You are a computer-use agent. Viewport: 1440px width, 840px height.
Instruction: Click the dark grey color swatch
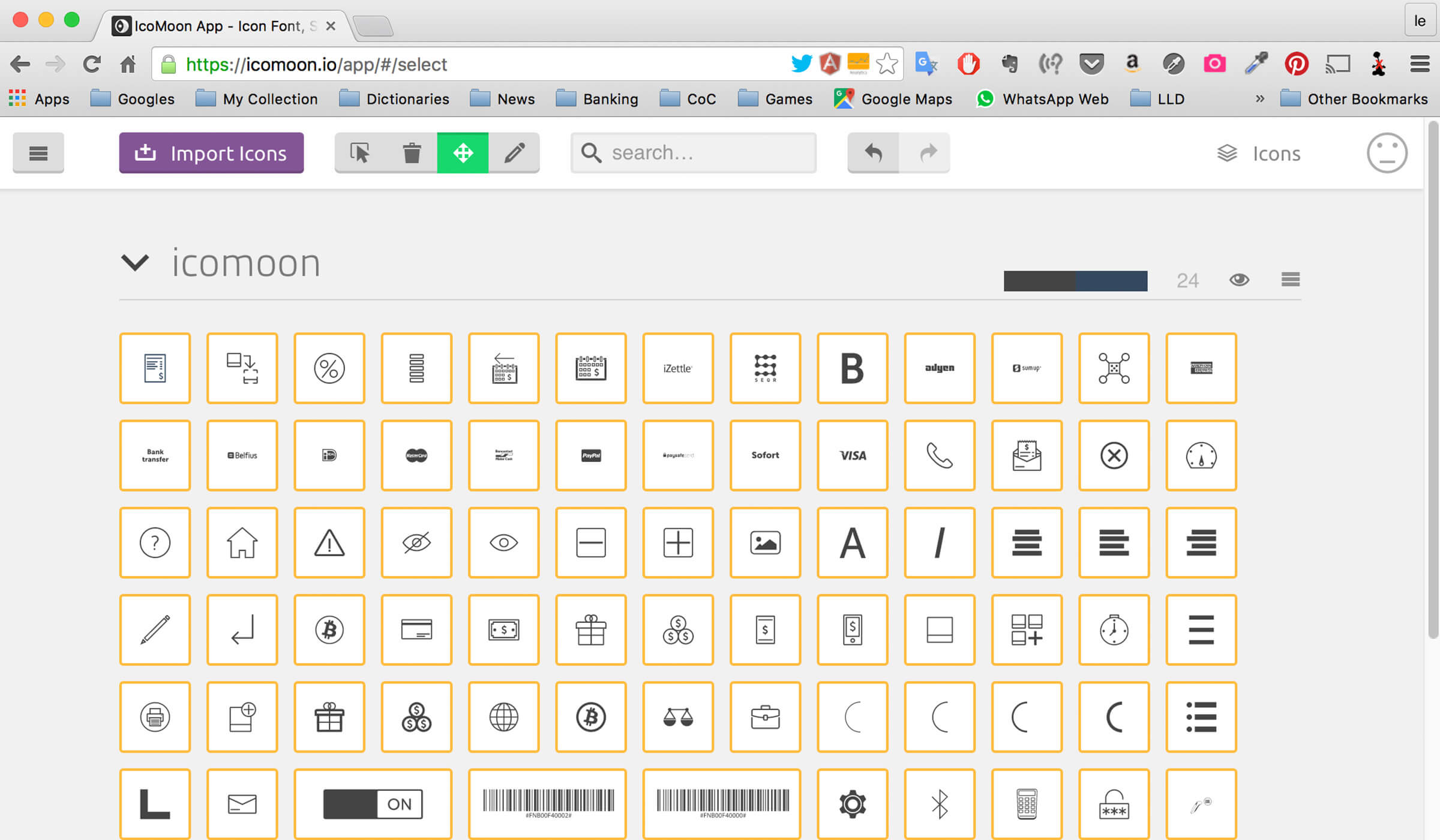tap(1040, 281)
